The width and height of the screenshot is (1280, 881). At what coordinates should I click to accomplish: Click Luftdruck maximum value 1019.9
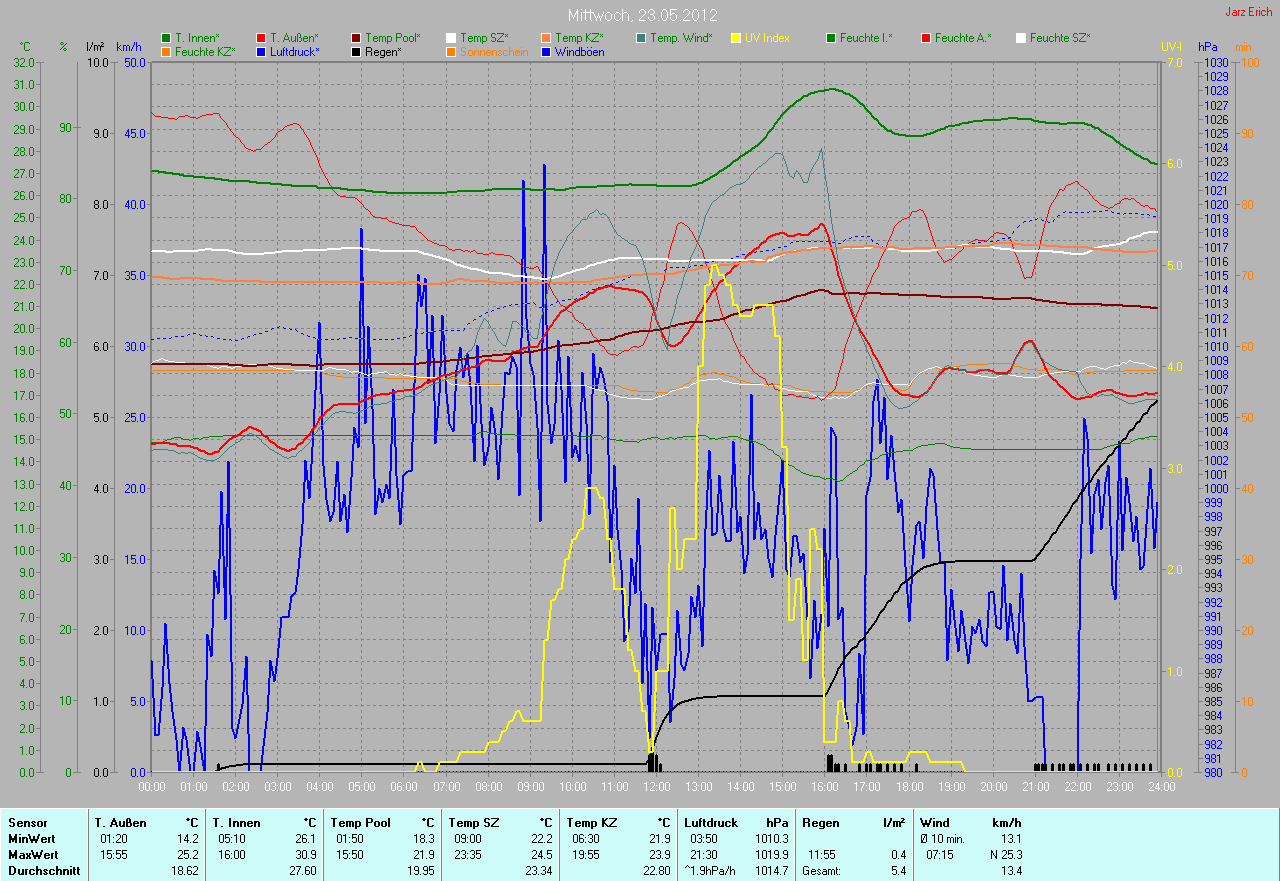click(770, 855)
